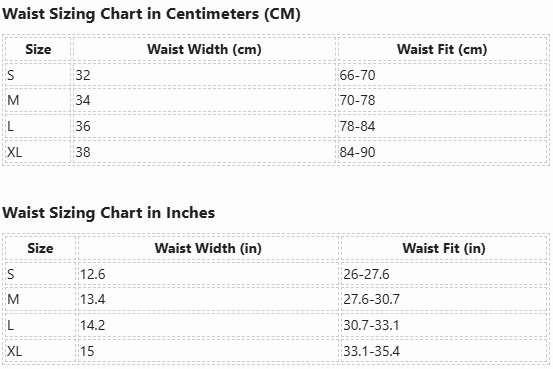Click the size S cell in centimeters table
This screenshot has height=369, width=553.
click(38, 75)
